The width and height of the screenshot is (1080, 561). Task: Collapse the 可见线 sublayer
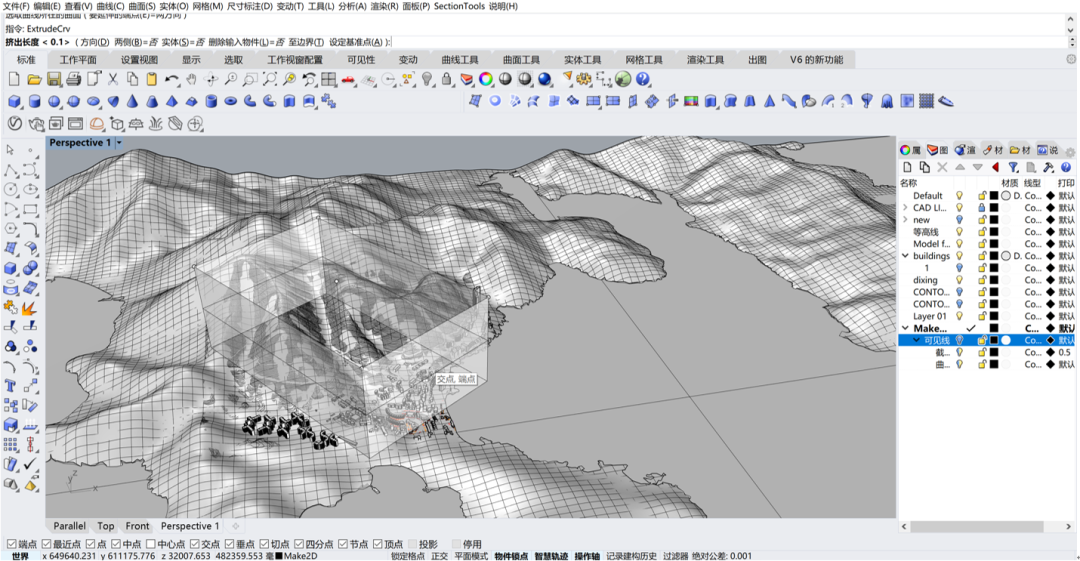(x=916, y=340)
